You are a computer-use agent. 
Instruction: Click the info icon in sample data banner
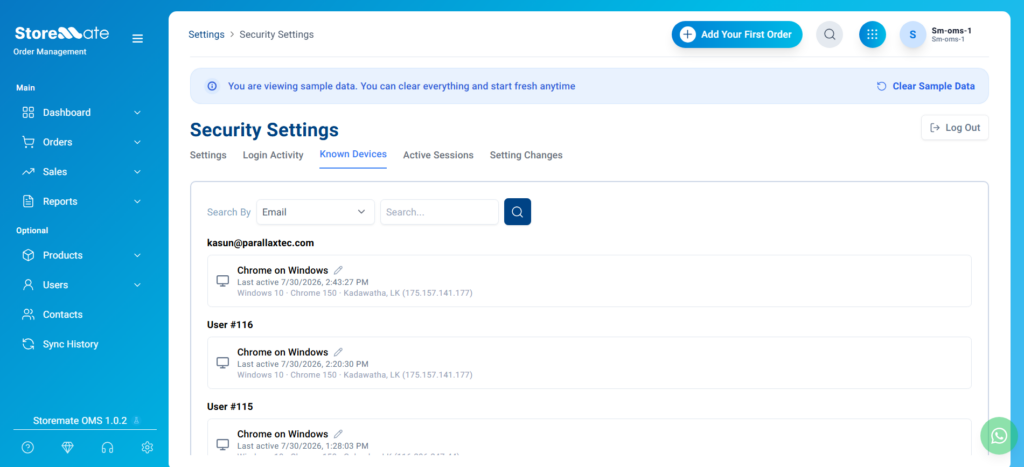[x=212, y=86]
